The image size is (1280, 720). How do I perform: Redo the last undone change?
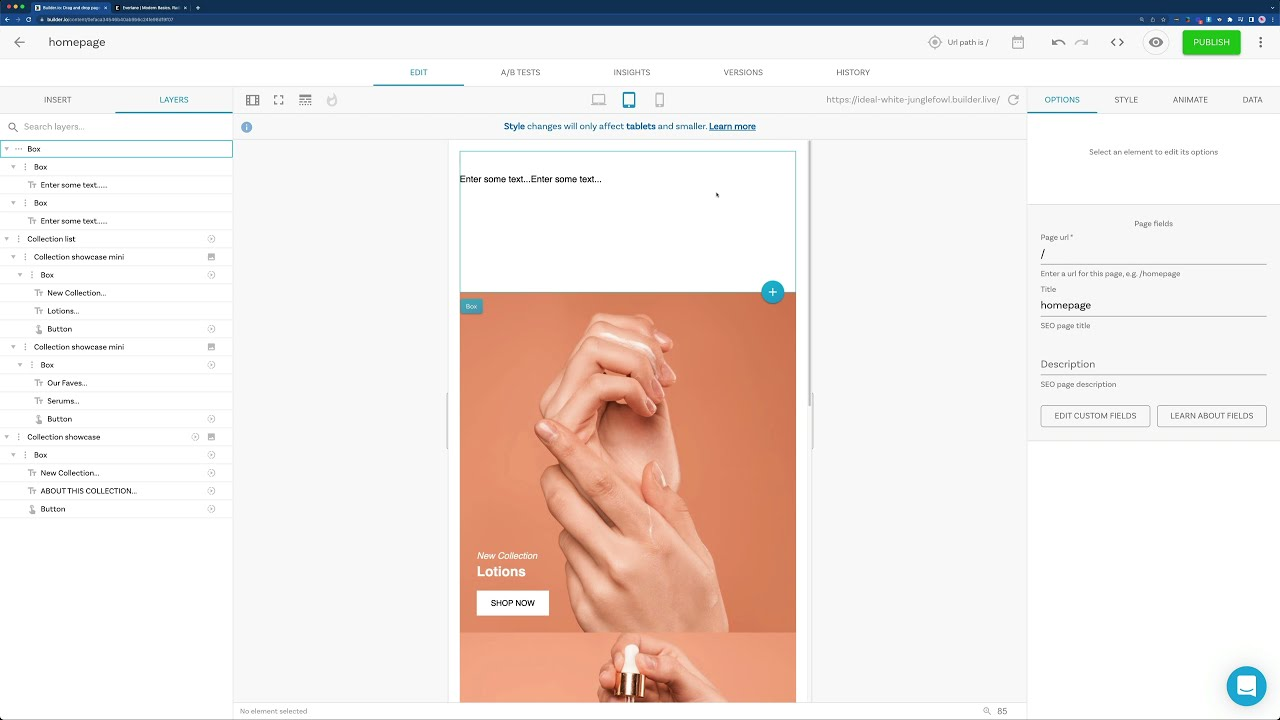pos(1081,42)
